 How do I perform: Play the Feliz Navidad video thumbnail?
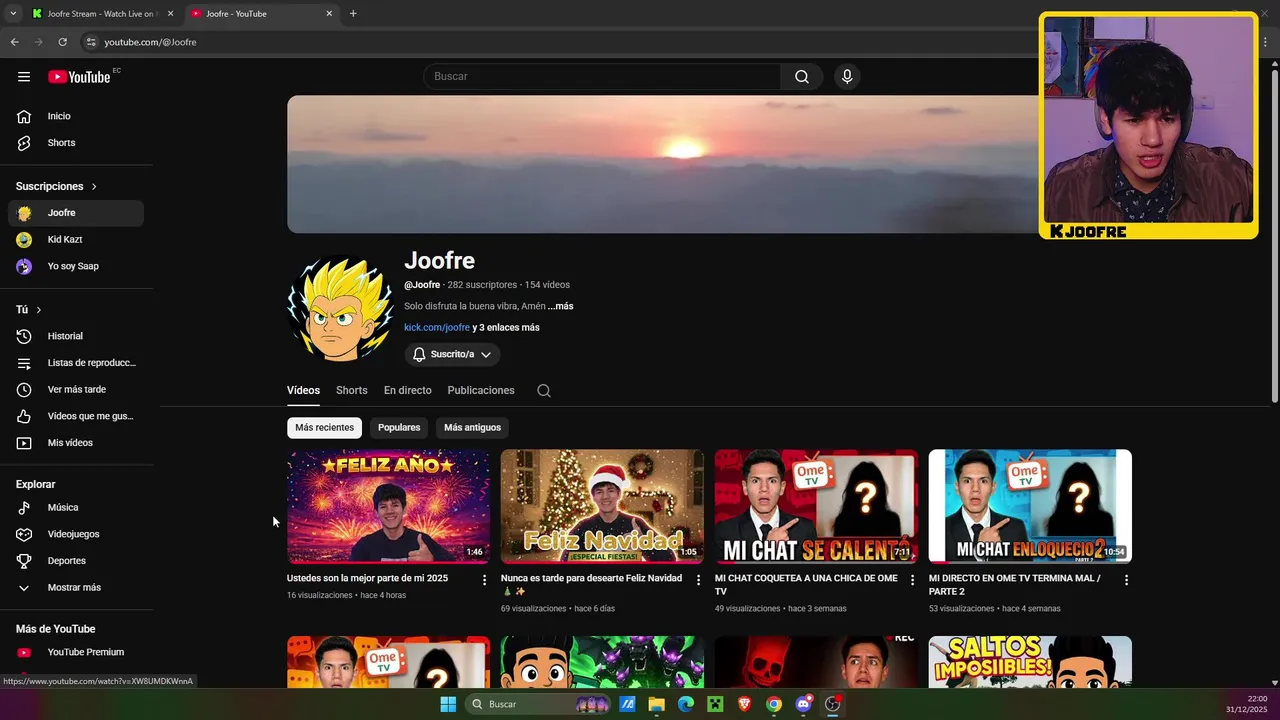[602, 507]
